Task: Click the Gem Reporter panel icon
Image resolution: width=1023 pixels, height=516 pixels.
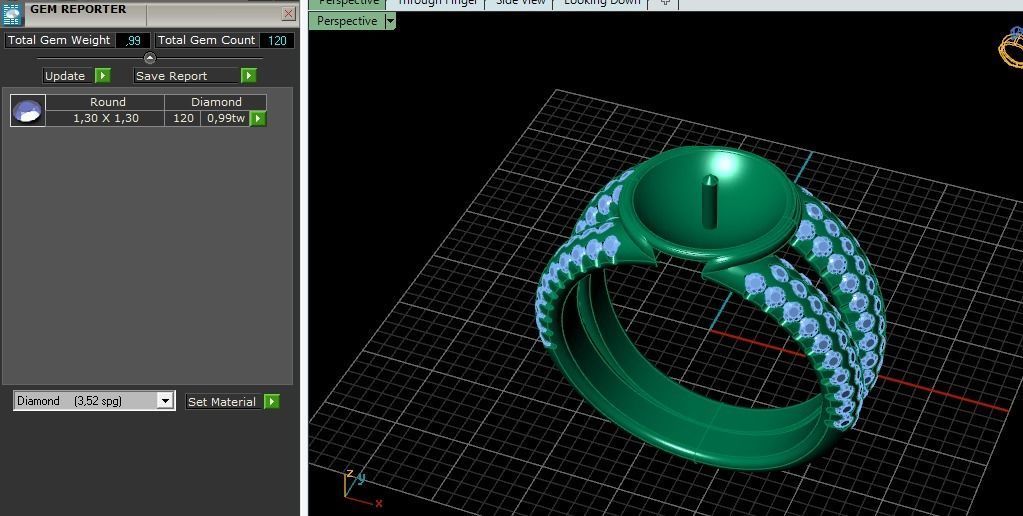Action: (12, 13)
